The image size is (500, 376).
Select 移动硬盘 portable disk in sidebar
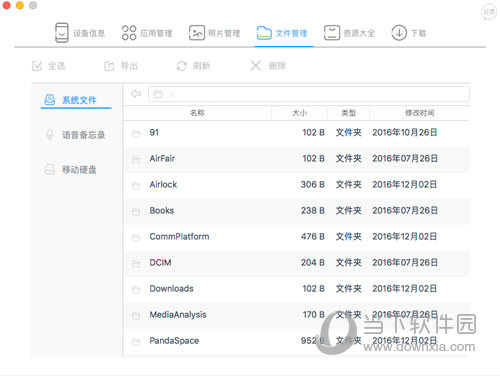click(71, 169)
